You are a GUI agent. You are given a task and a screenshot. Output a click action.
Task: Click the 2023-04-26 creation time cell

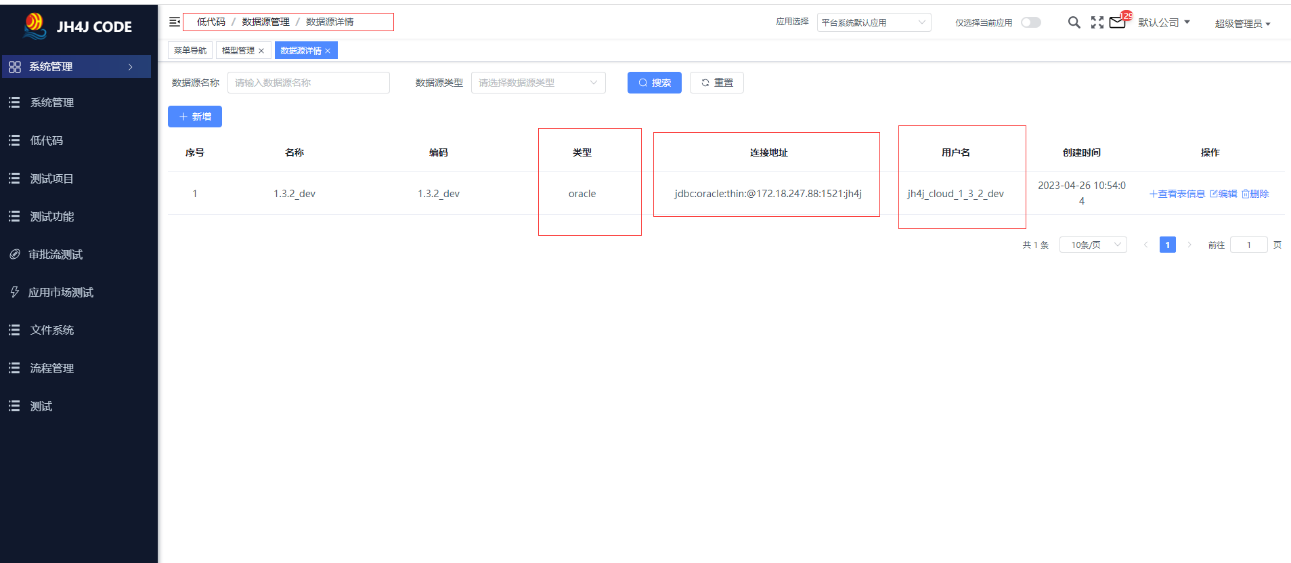tap(1081, 193)
